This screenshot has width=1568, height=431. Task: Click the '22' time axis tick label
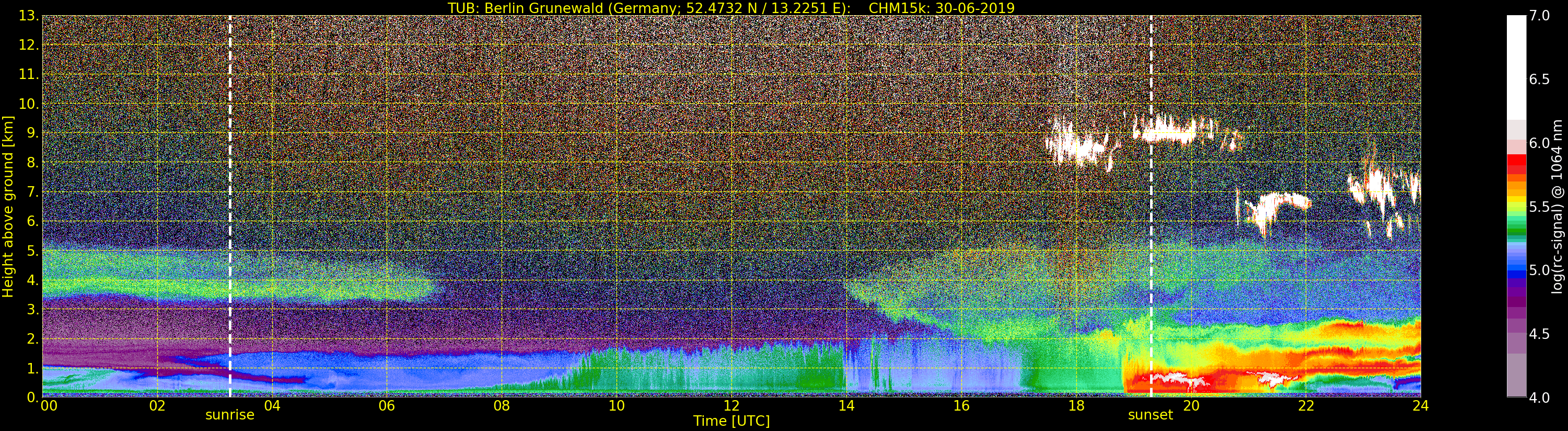coord(1306,405)
